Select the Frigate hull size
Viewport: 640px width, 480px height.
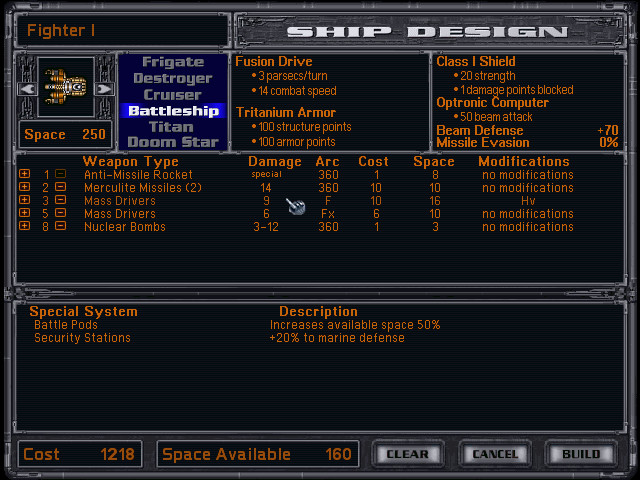pos(172,62)
